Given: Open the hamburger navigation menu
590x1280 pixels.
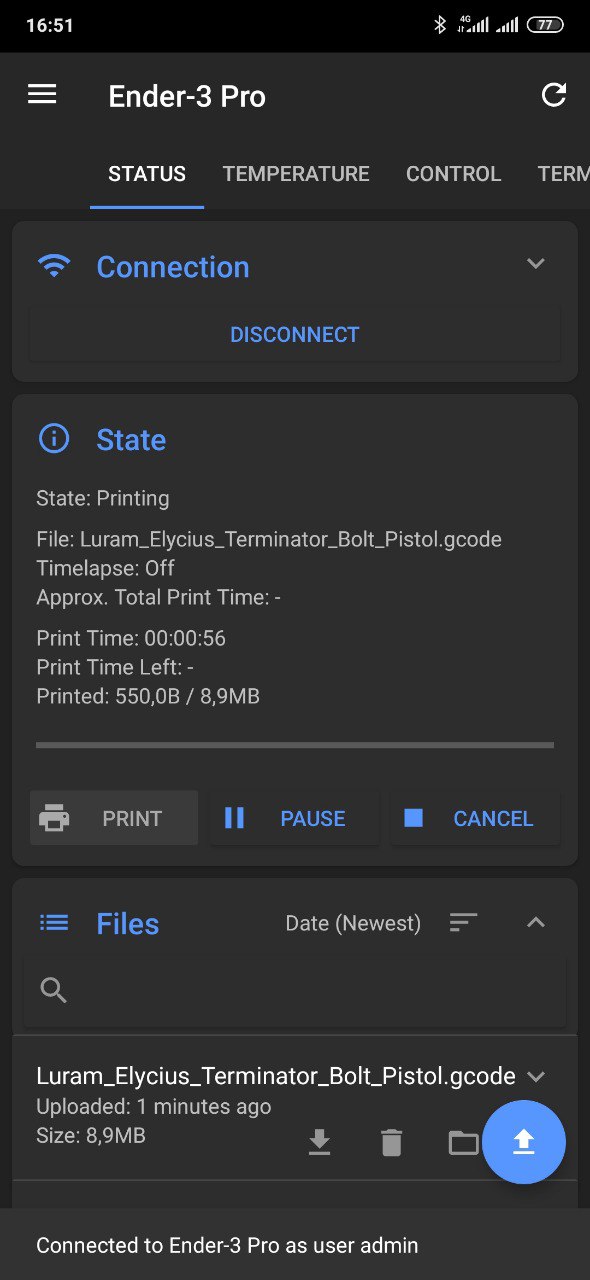Looking at the screenshot, I should click(42, 95).
